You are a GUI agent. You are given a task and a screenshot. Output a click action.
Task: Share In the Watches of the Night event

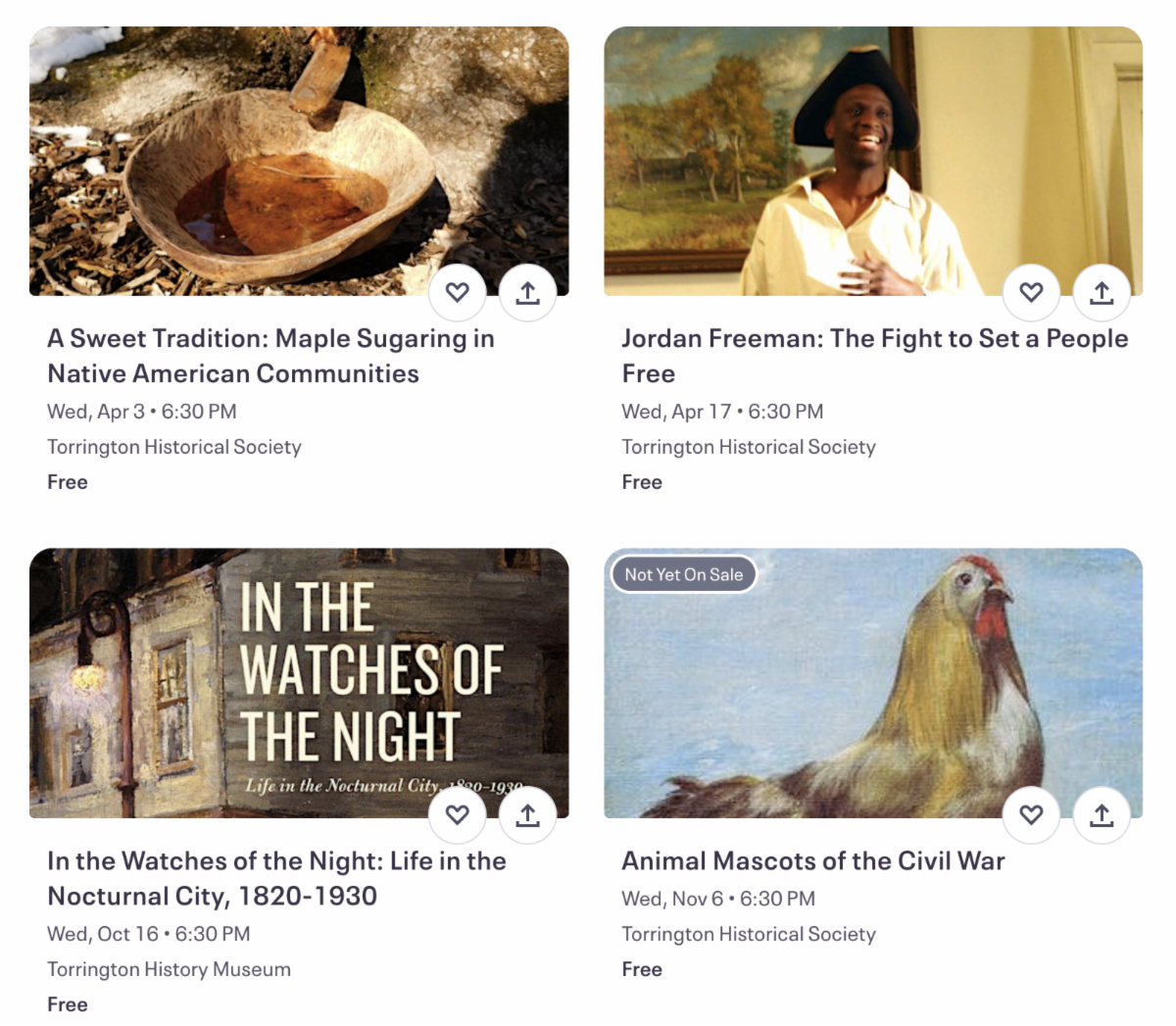[x=528, y=814]
